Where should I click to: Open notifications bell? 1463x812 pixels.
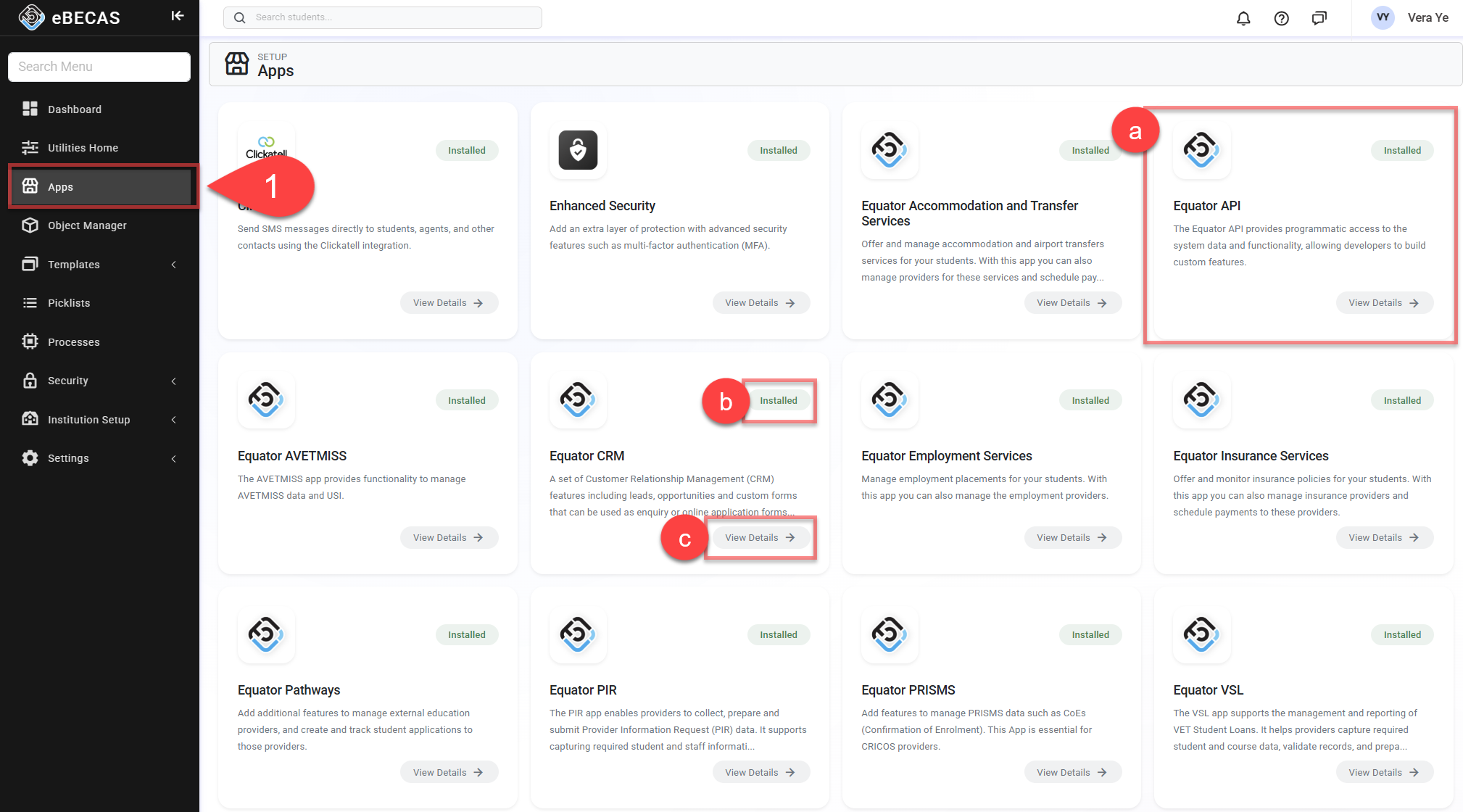pos(1243,18)
